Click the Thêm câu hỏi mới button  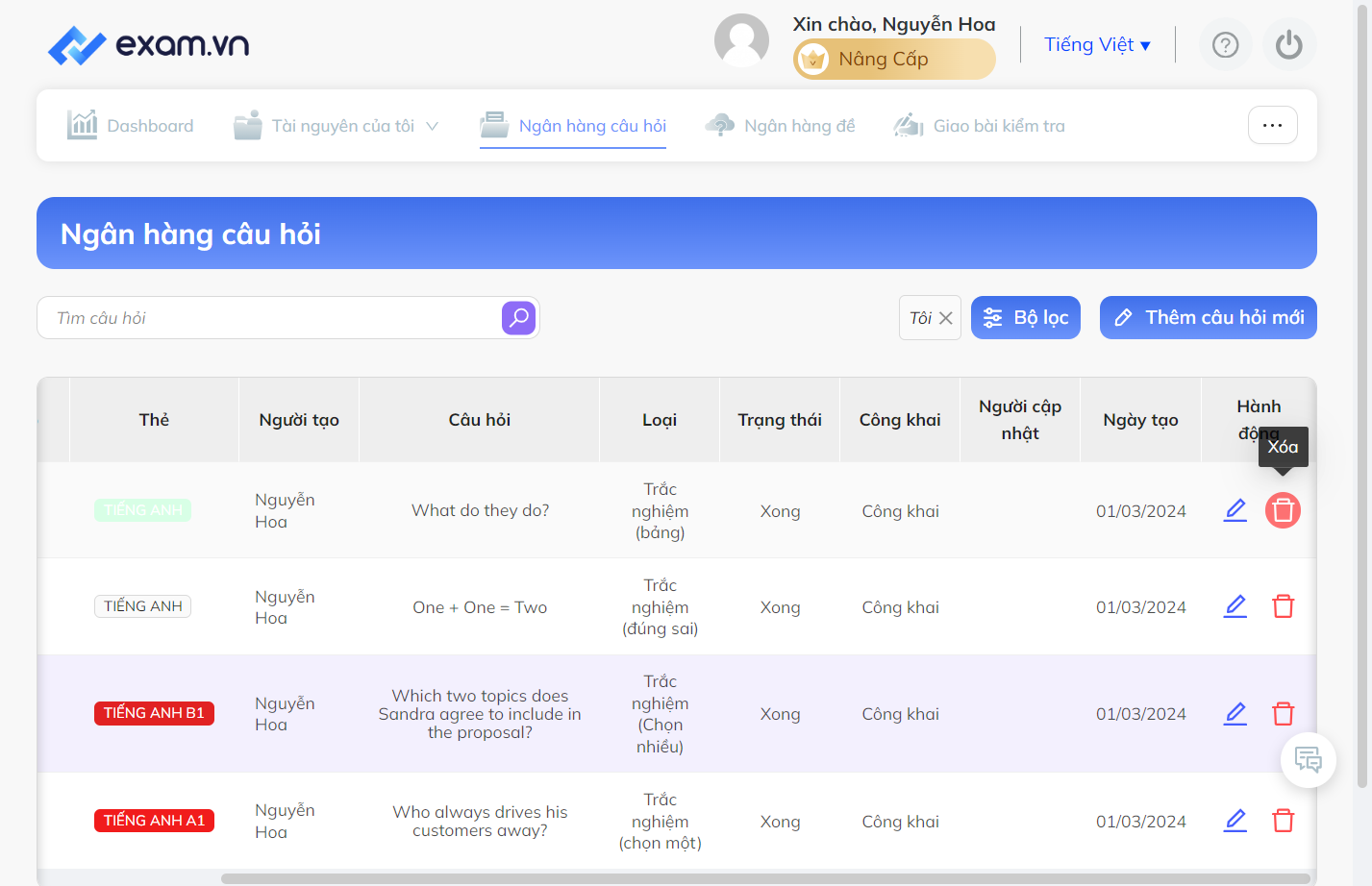click(1209, 318)
